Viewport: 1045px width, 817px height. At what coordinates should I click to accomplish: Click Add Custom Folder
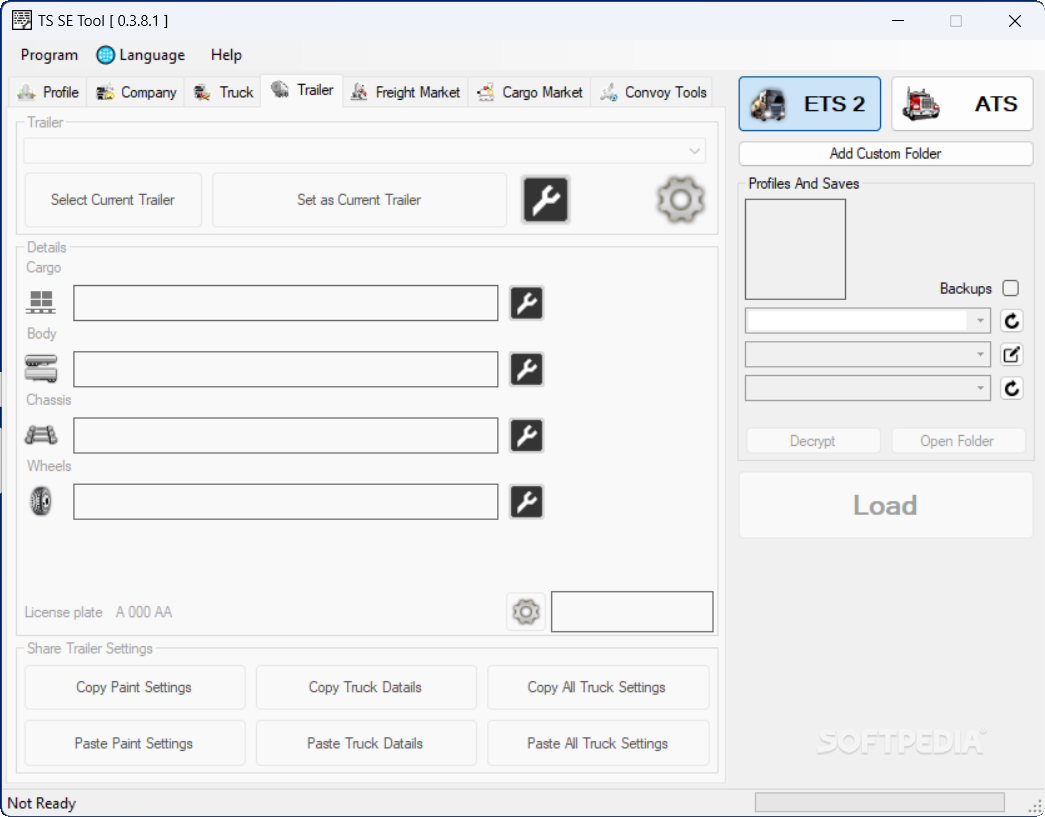click(x=885, y=153)
